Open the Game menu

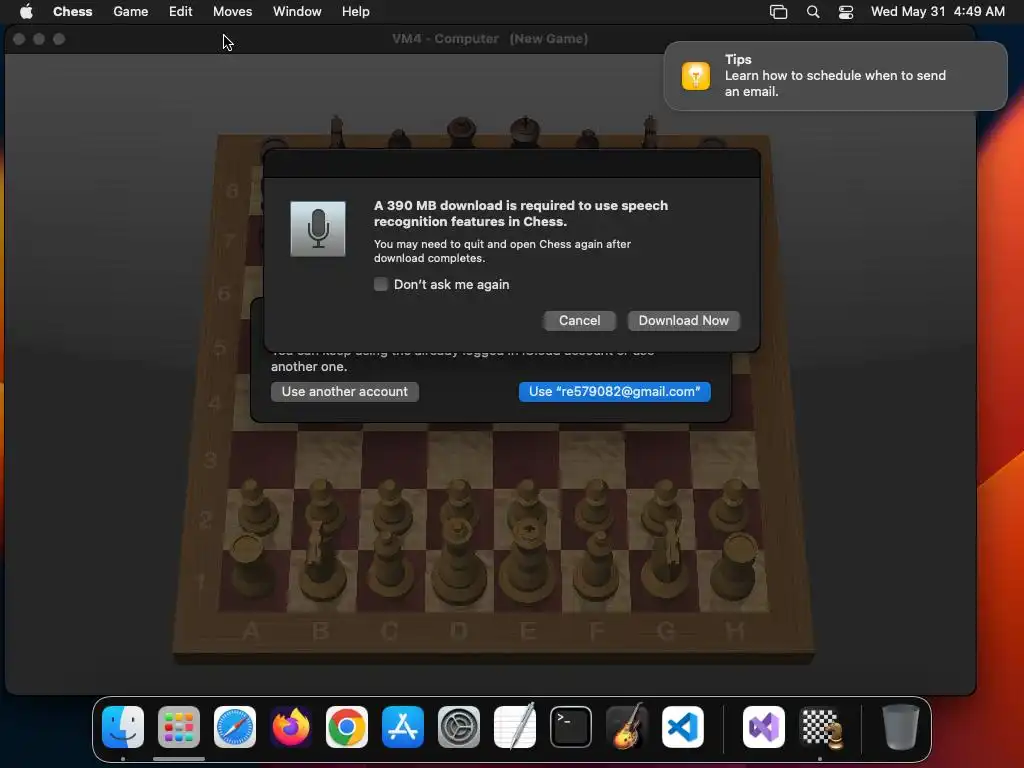pos(131,12)
